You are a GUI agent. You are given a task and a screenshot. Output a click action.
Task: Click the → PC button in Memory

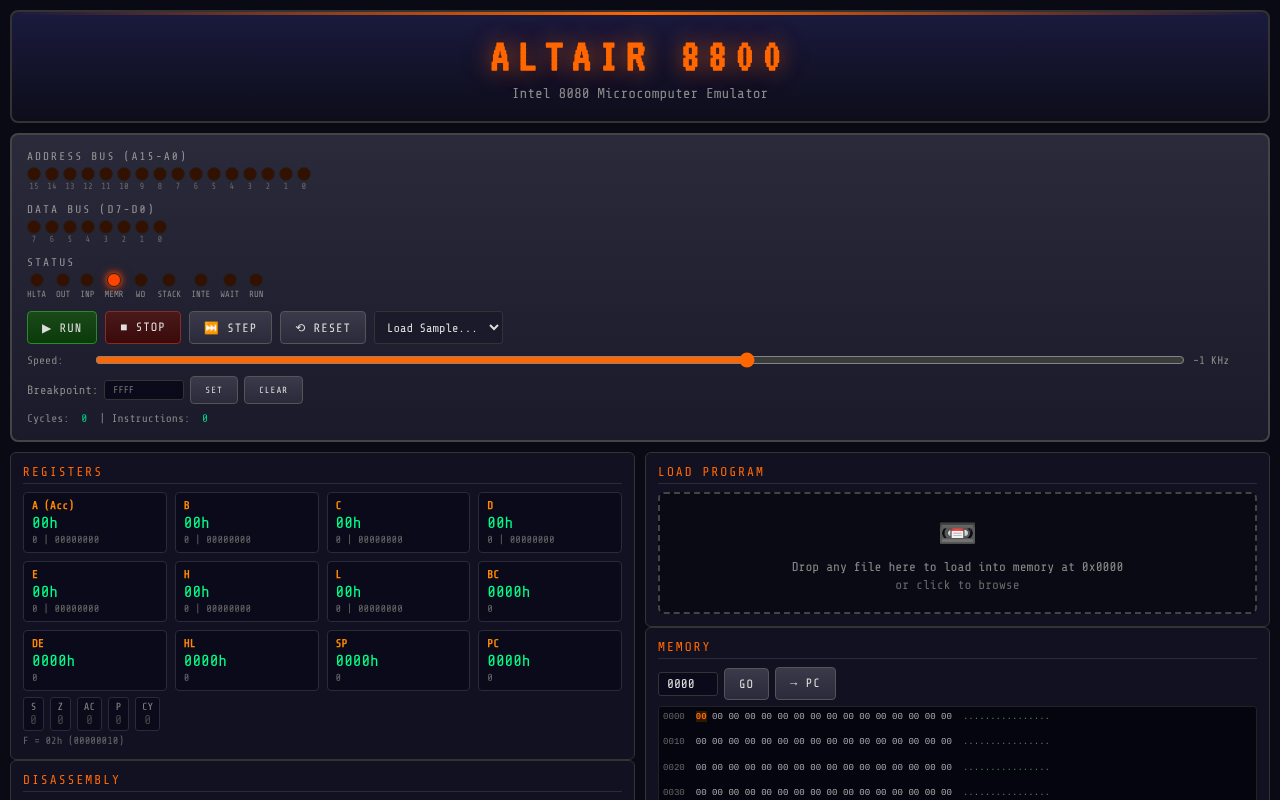pyautogui.click(x=805, y=684)
